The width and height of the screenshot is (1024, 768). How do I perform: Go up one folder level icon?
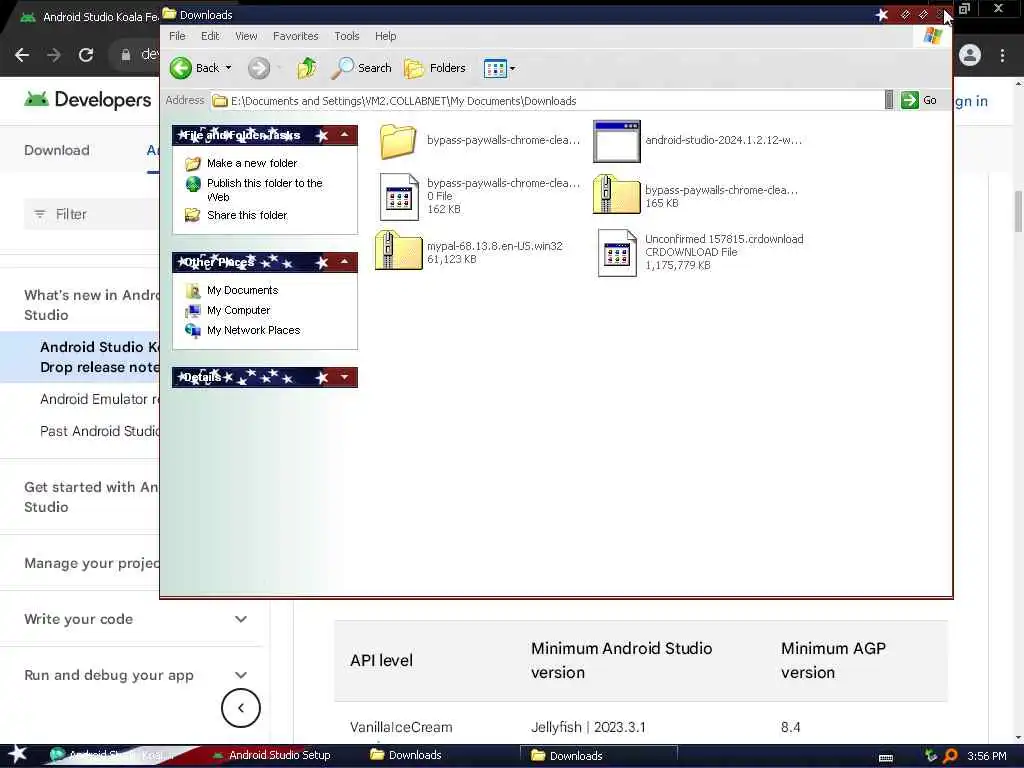(306, 68)
